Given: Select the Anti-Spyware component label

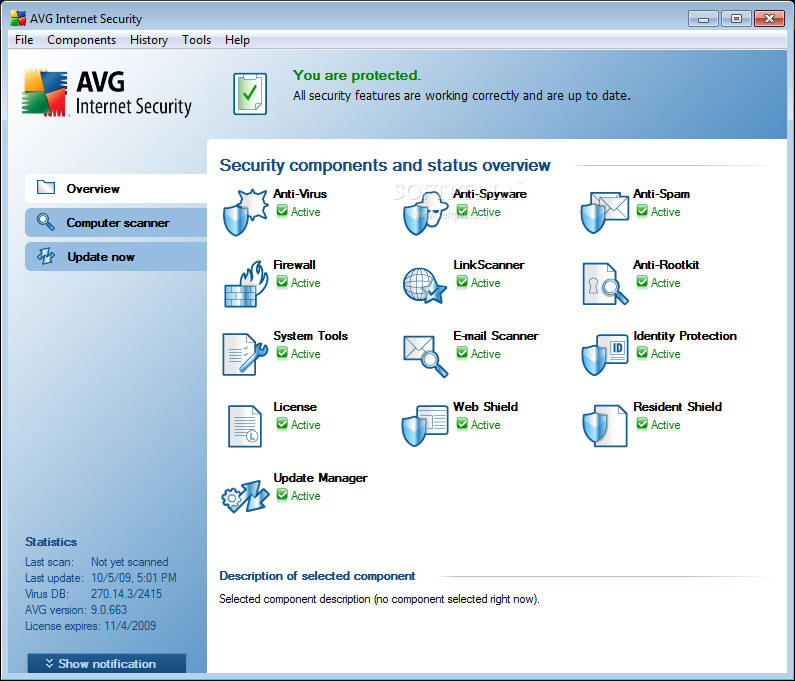Looking at the screenshot, I should 489,194.
